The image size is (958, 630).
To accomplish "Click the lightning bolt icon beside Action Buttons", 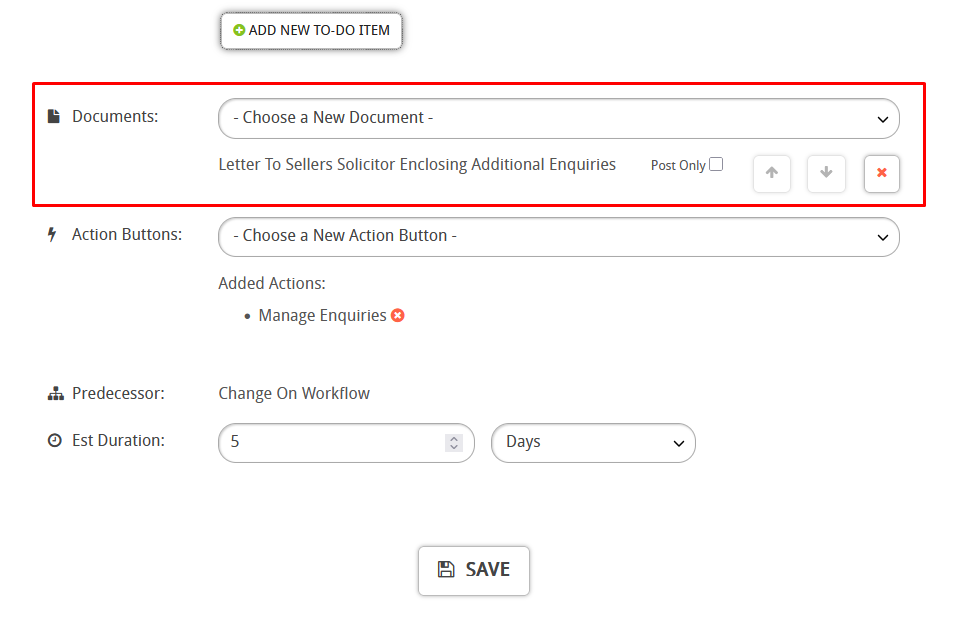I will tap(53, 235).
